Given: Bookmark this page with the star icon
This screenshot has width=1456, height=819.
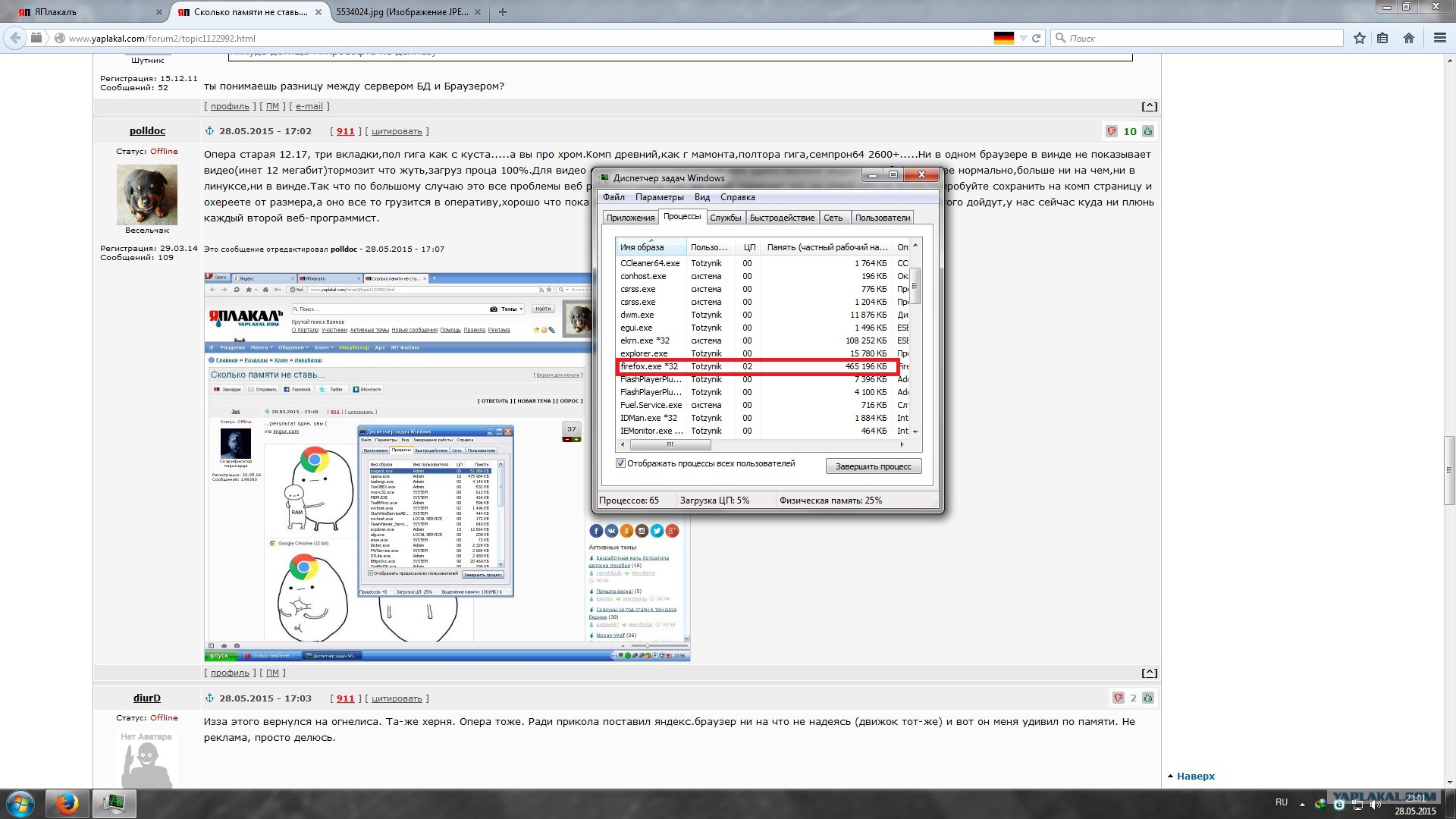Looking at the screenshot, I should click(1360, 38).
